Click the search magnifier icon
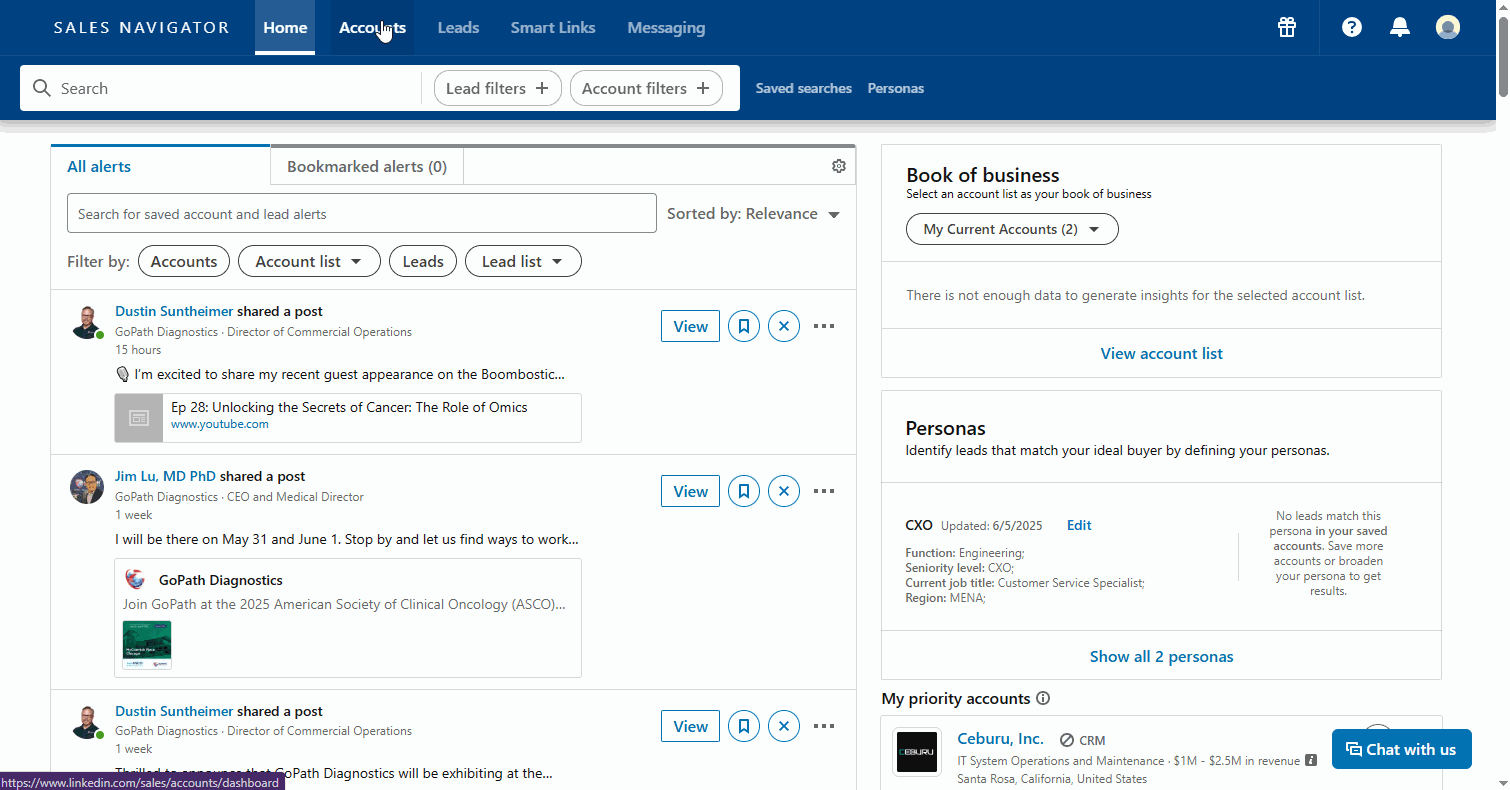Screen dimensions: 1510x790 (41, 88)
